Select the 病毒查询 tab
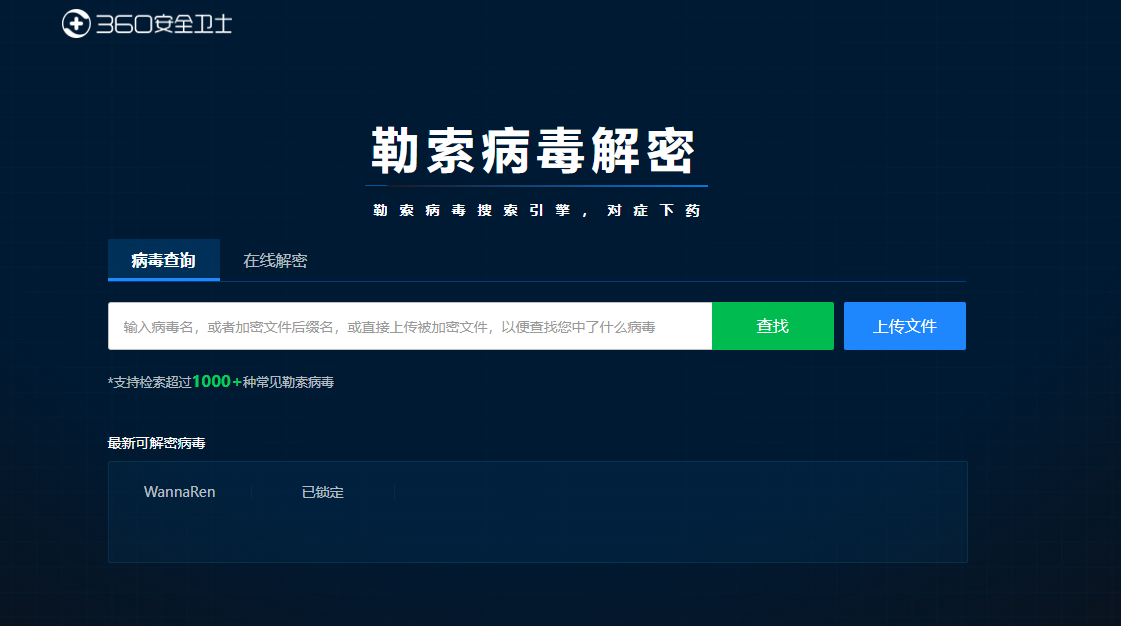The height and width of the screenshot is (626, 1121). [163, 260]
